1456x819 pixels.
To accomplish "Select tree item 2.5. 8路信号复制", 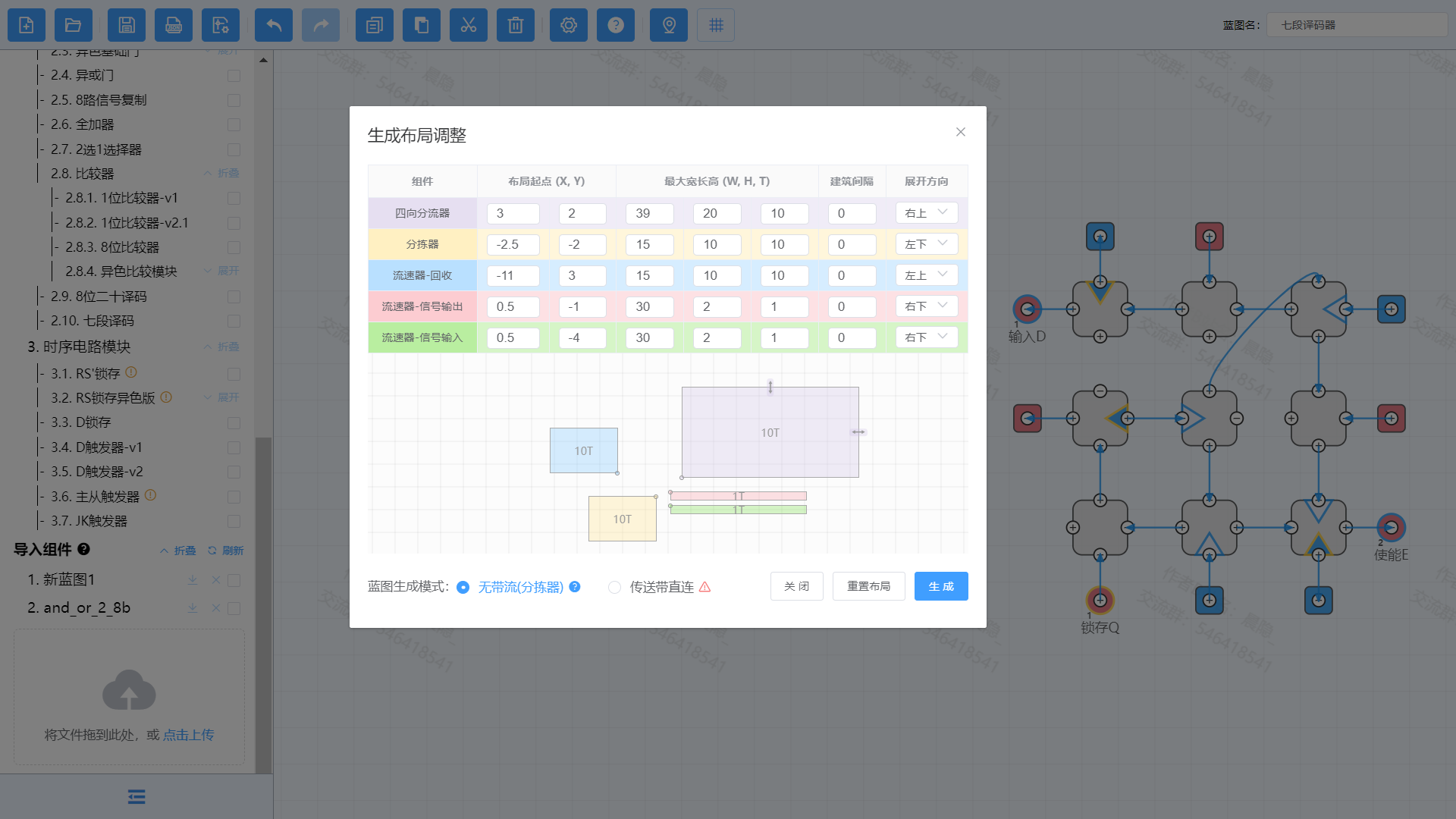I will point(99,100).
